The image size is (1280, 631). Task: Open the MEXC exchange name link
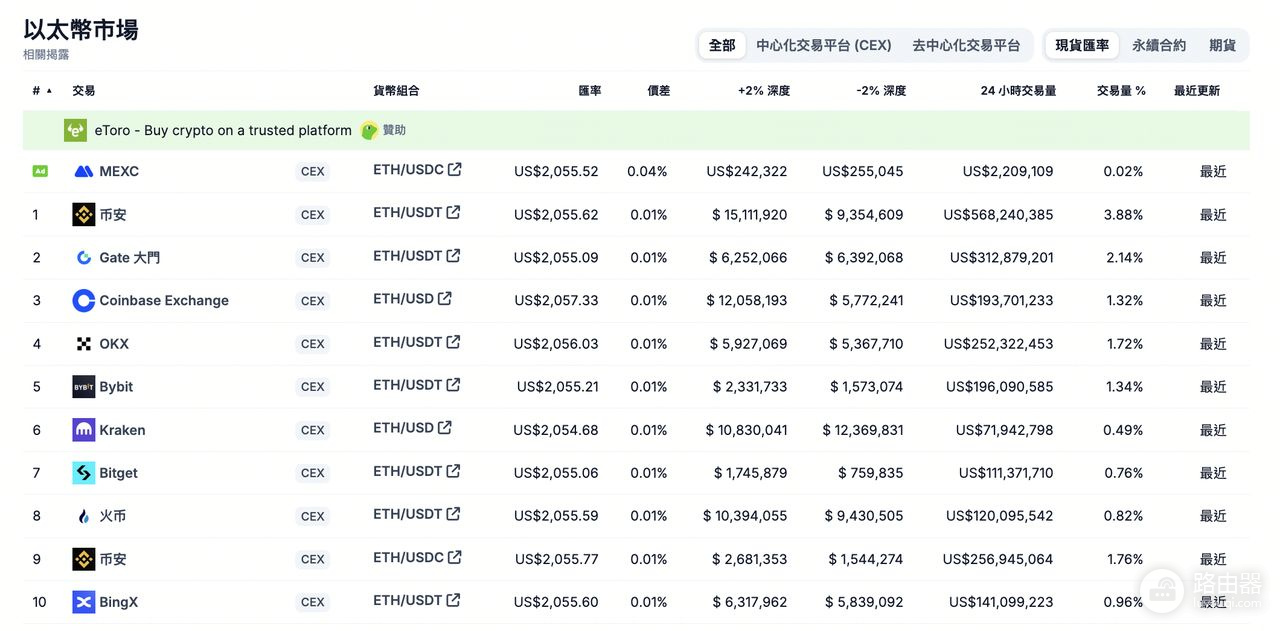click(119, 171)
